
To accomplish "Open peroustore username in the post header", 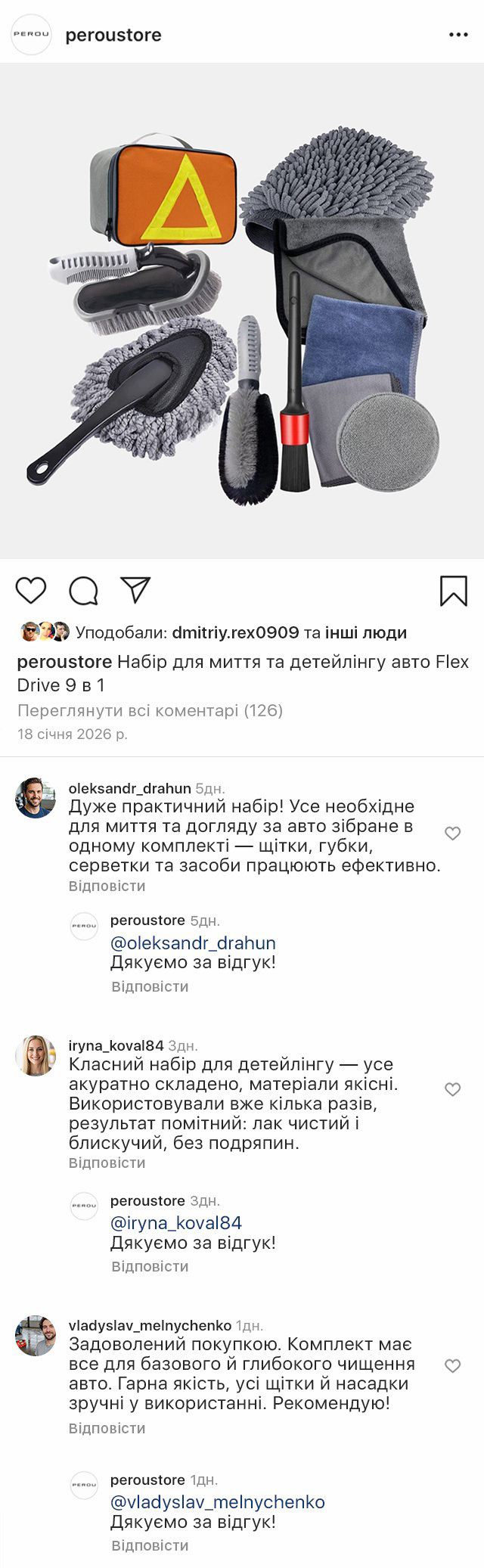I will click(113, 35).
